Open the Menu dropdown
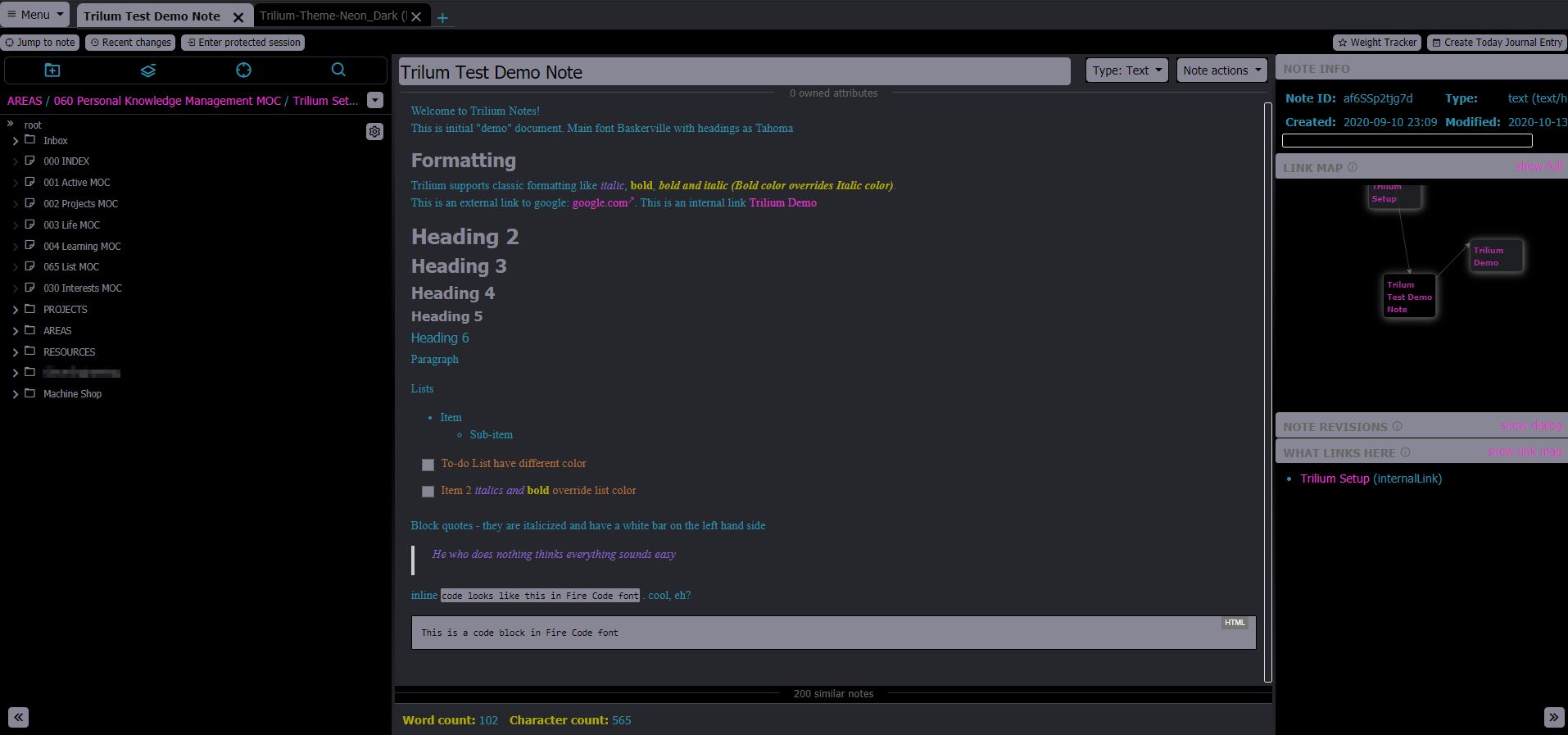Viewport: 1568px width, 735px height. click(35, 15)
